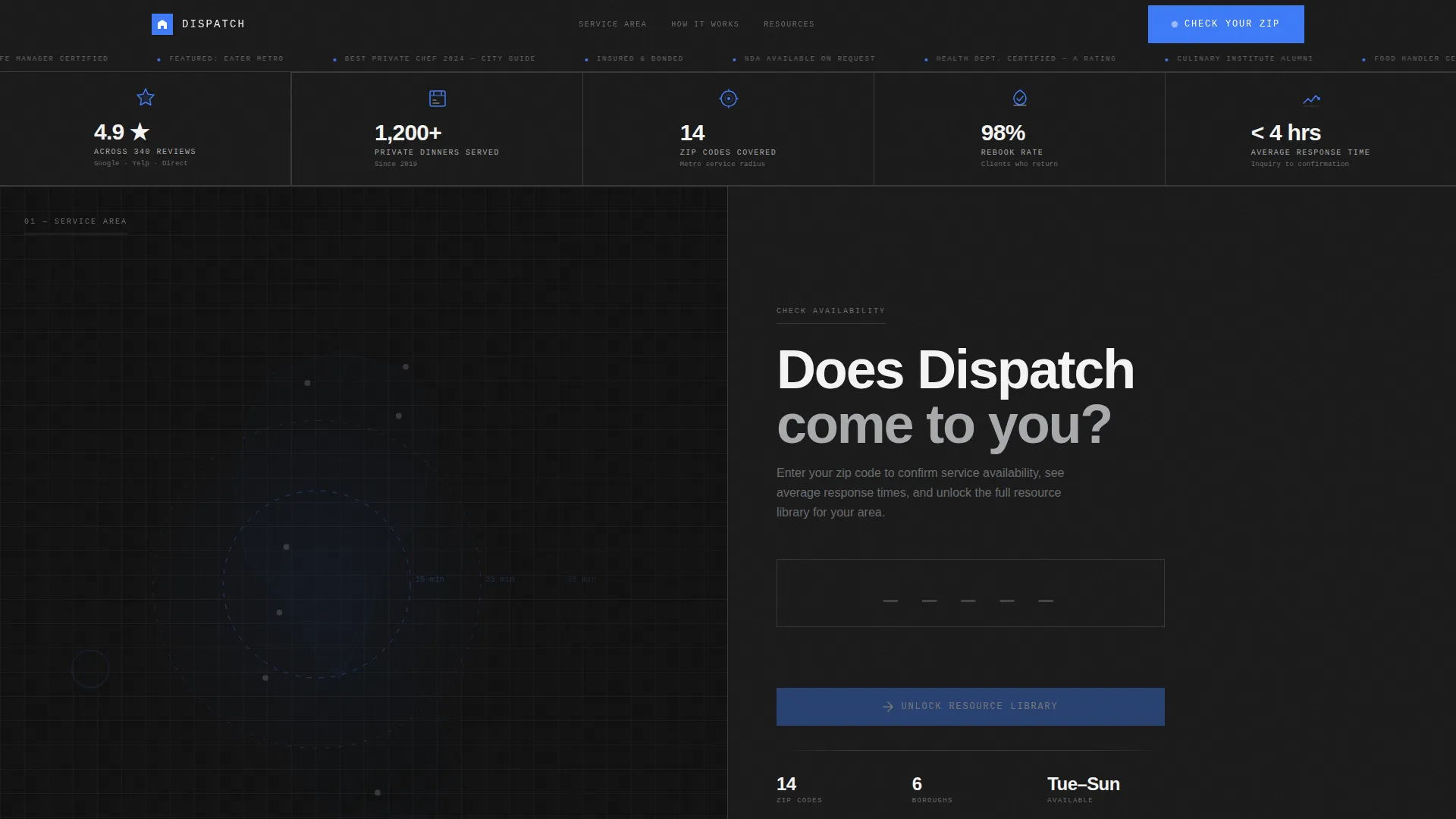1456x819 pixels.
Task: Focus the zip code input field
Action: coord(971,593)
